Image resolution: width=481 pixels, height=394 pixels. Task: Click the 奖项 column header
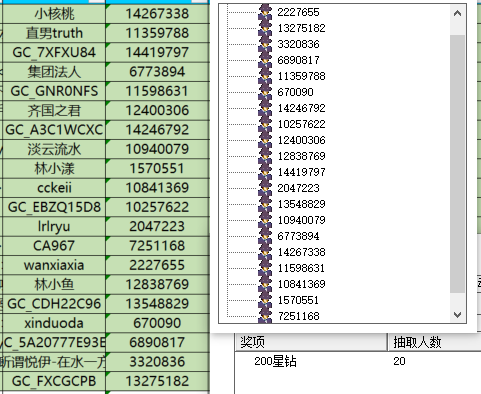(311, 342)
